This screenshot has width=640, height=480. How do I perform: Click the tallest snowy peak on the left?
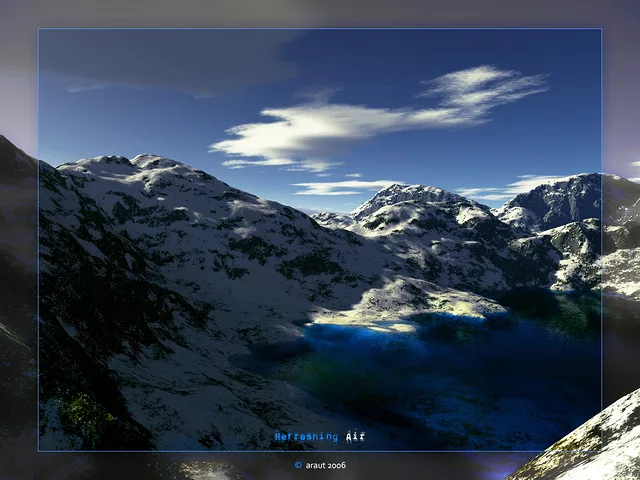(x=150, y=160)
